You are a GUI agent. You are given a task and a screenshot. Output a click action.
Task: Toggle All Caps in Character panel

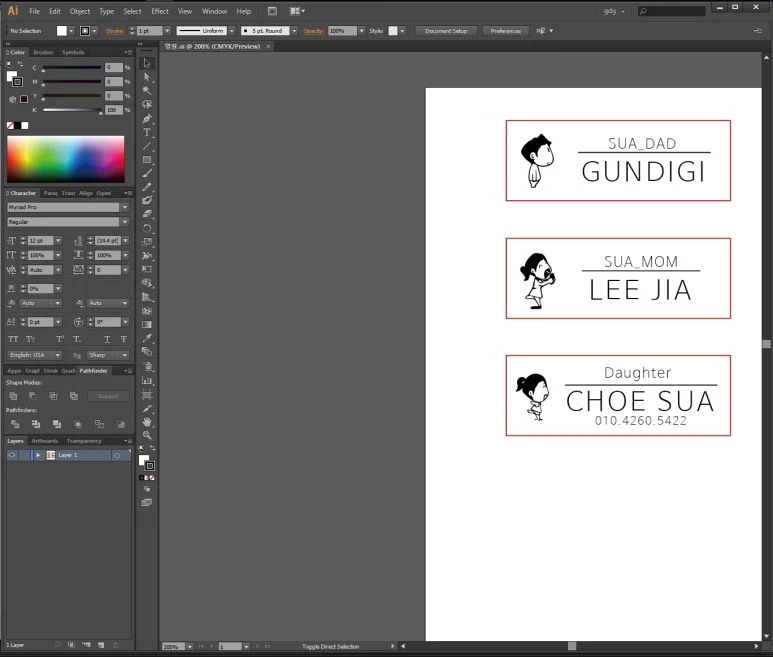(x=13, y=339)
